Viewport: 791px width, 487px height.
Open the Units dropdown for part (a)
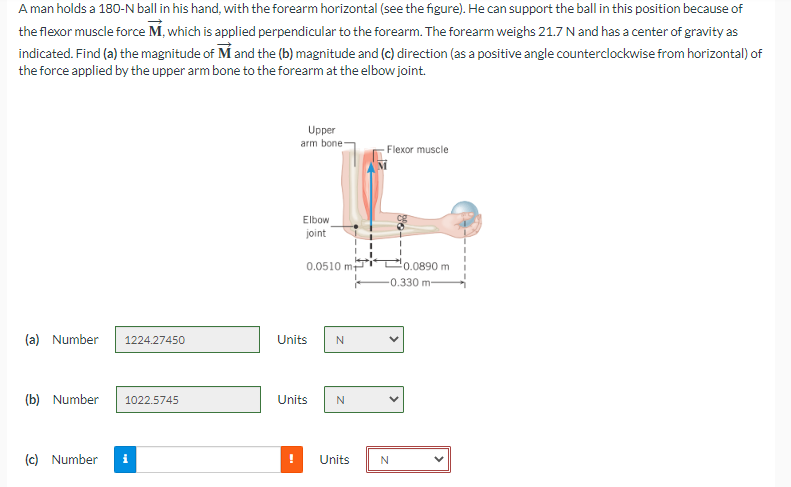tap(364, 340)
